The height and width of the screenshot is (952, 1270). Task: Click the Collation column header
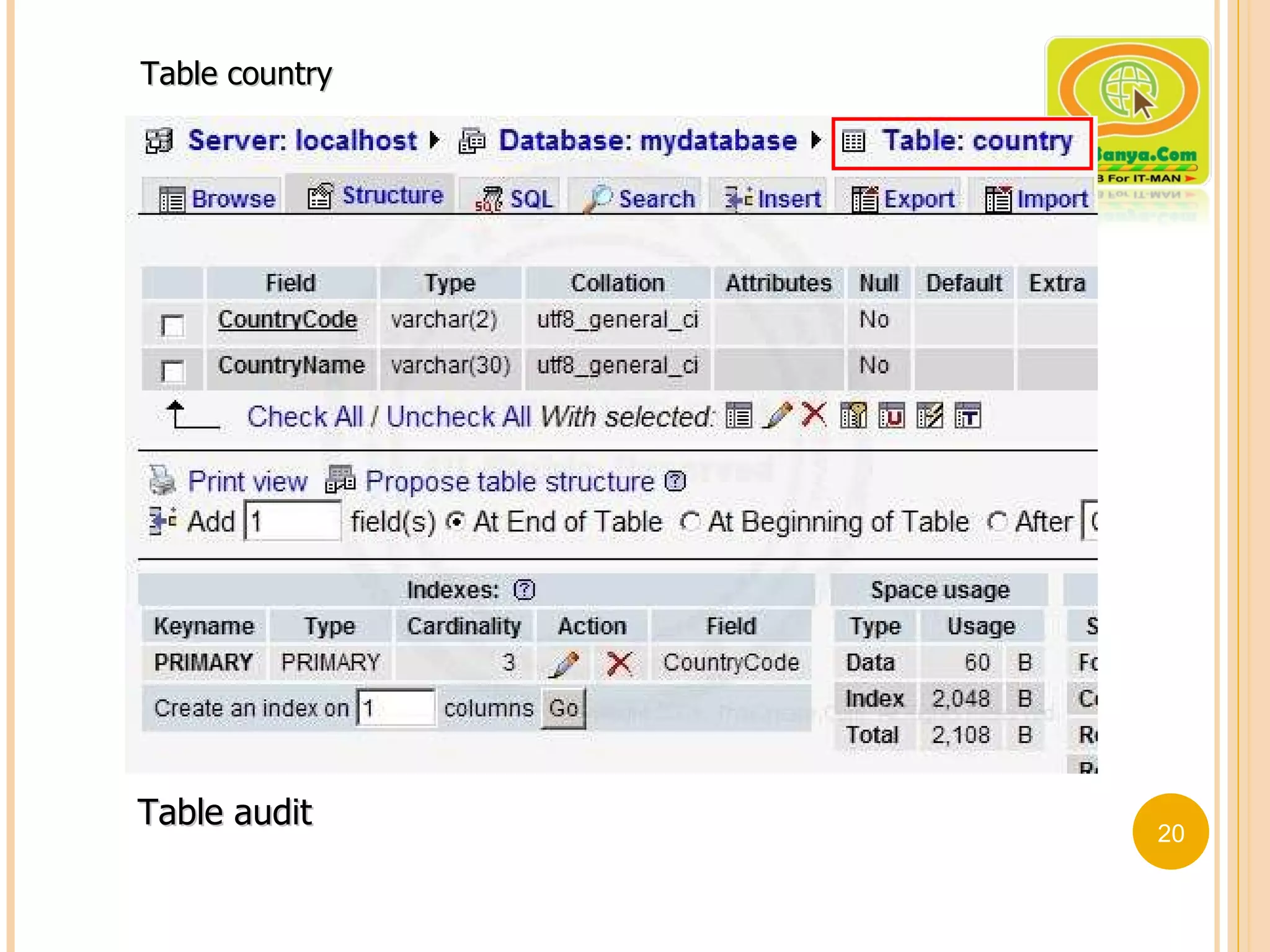coord(618,283)
